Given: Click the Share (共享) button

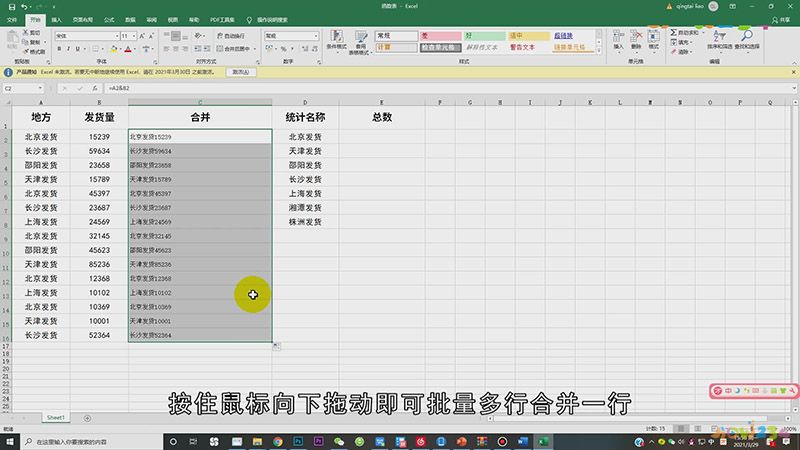Looking at the screenshot, I should tap(781, 20).
